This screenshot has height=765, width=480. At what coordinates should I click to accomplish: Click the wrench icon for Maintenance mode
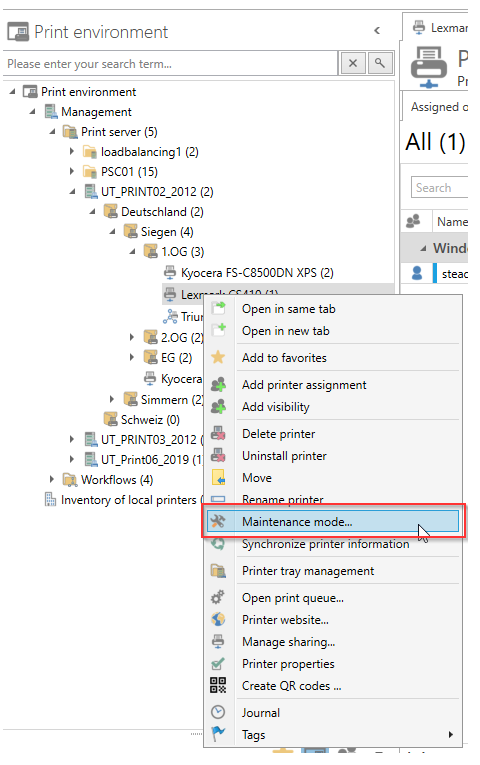[218, 522]
